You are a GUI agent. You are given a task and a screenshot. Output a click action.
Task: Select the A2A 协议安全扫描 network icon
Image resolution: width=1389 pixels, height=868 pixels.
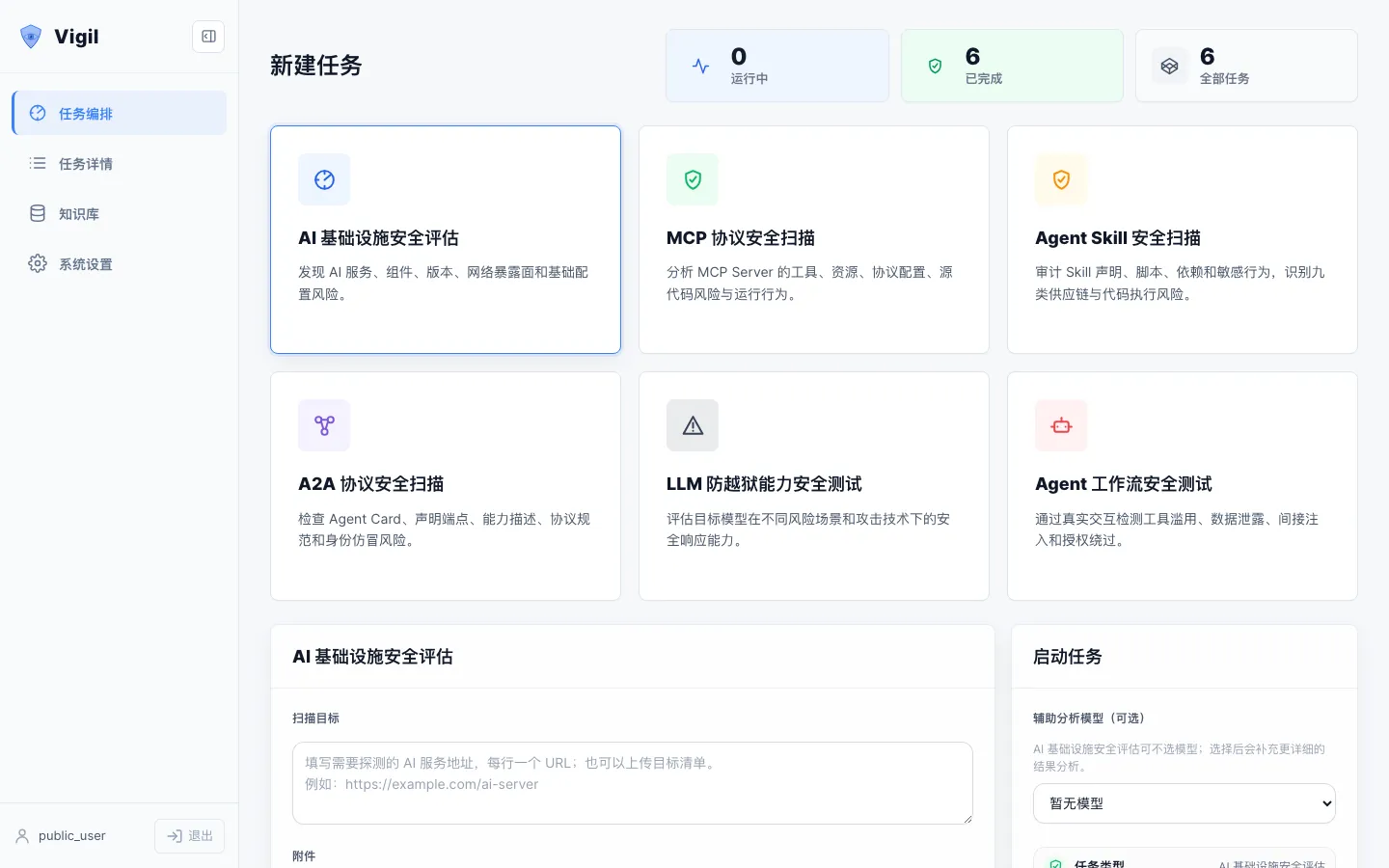324,425
